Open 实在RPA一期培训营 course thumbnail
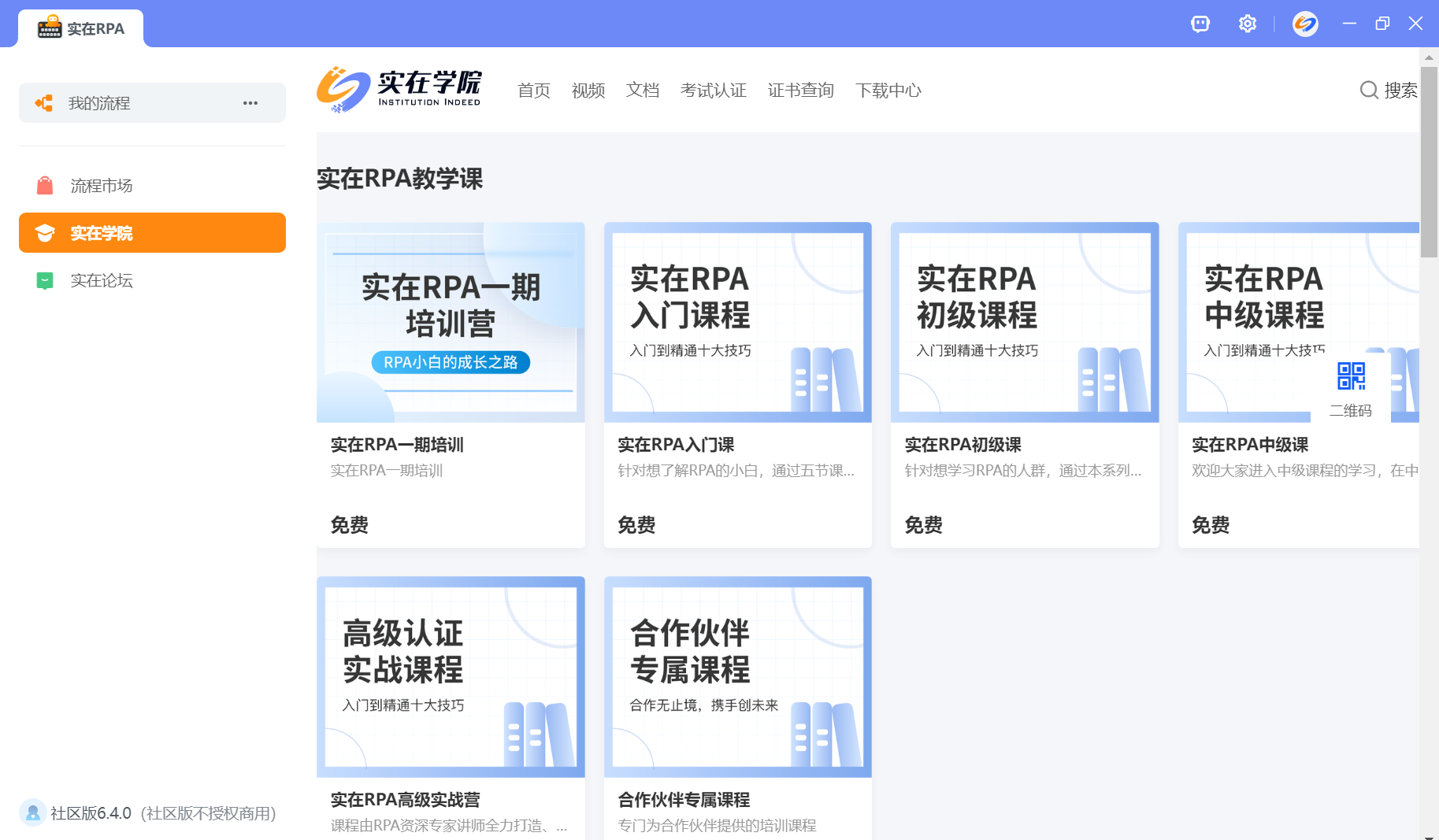This screenshot has width=1439, height=840. click(x=451, y=322)
